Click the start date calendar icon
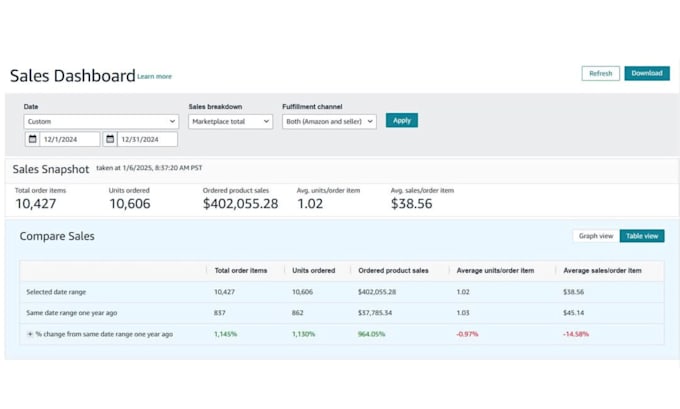 (32, 139)
